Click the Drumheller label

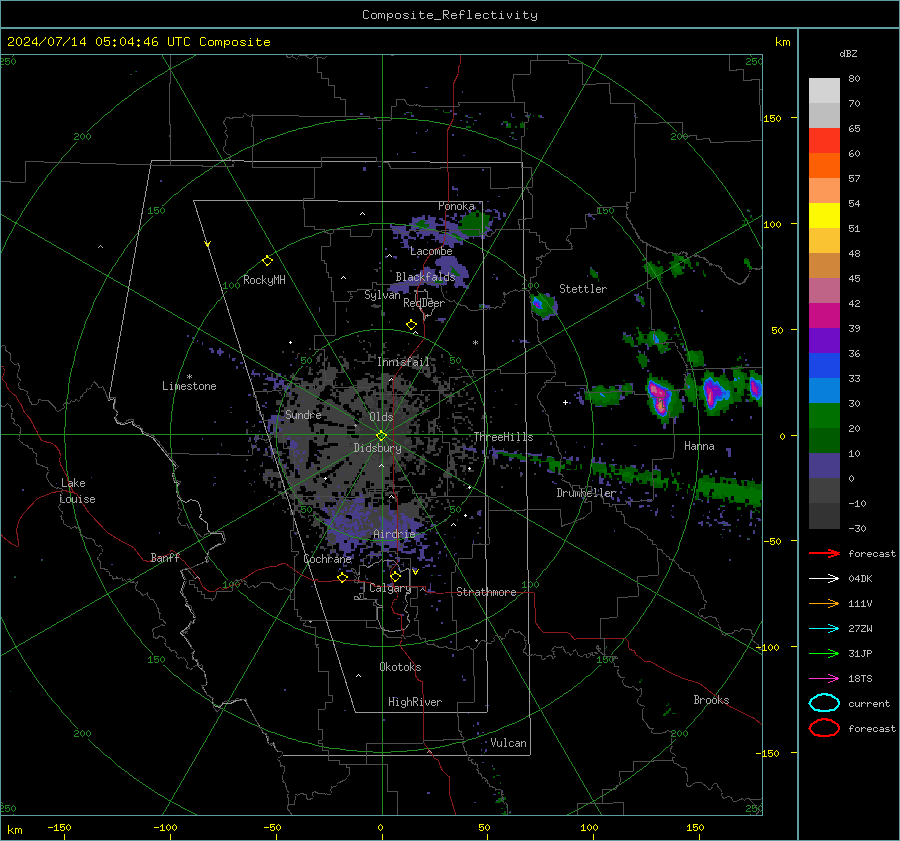586,493
